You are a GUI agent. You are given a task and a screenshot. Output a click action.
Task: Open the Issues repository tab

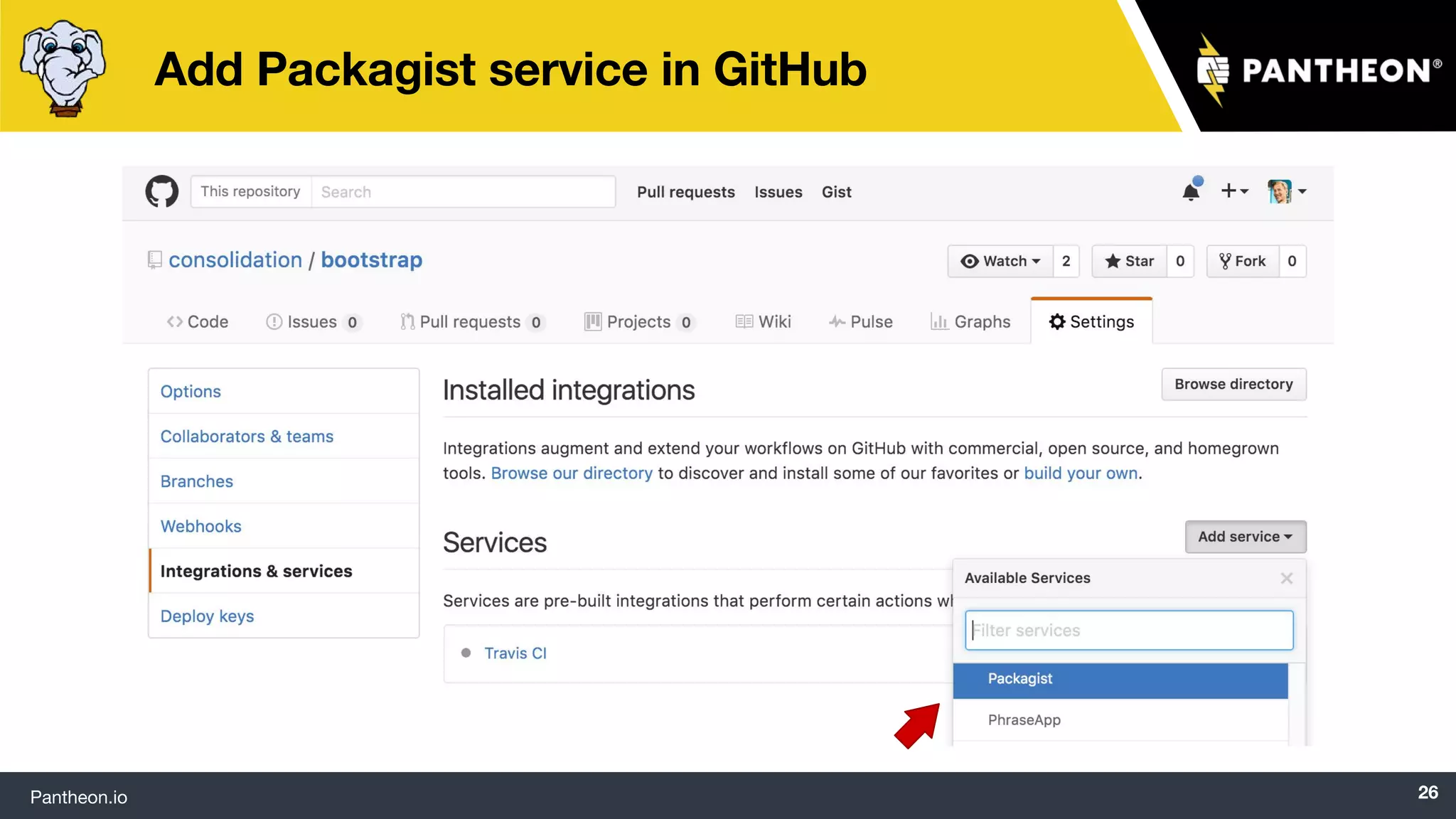(314, 321)
